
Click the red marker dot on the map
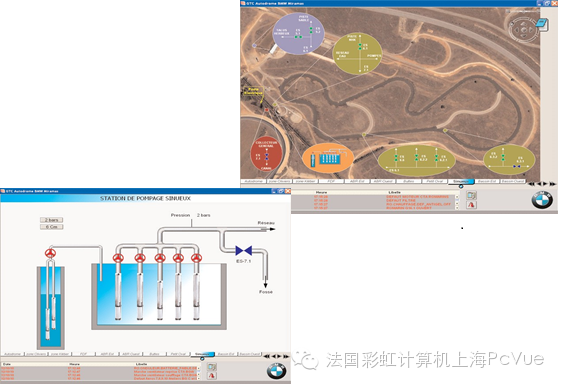coord(266,110)
